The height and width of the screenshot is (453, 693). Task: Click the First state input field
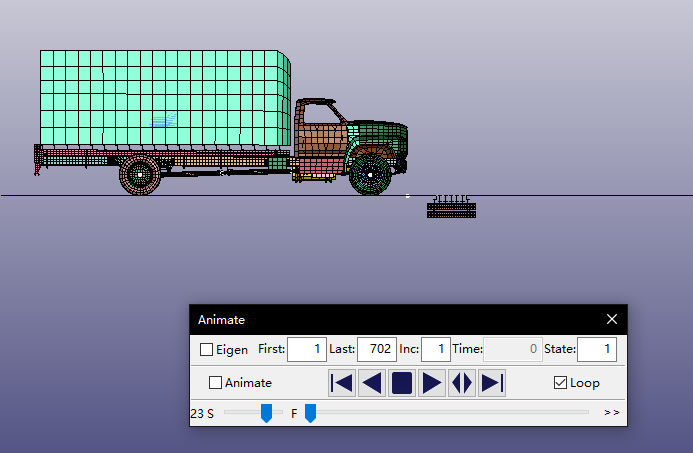(307, 350)
